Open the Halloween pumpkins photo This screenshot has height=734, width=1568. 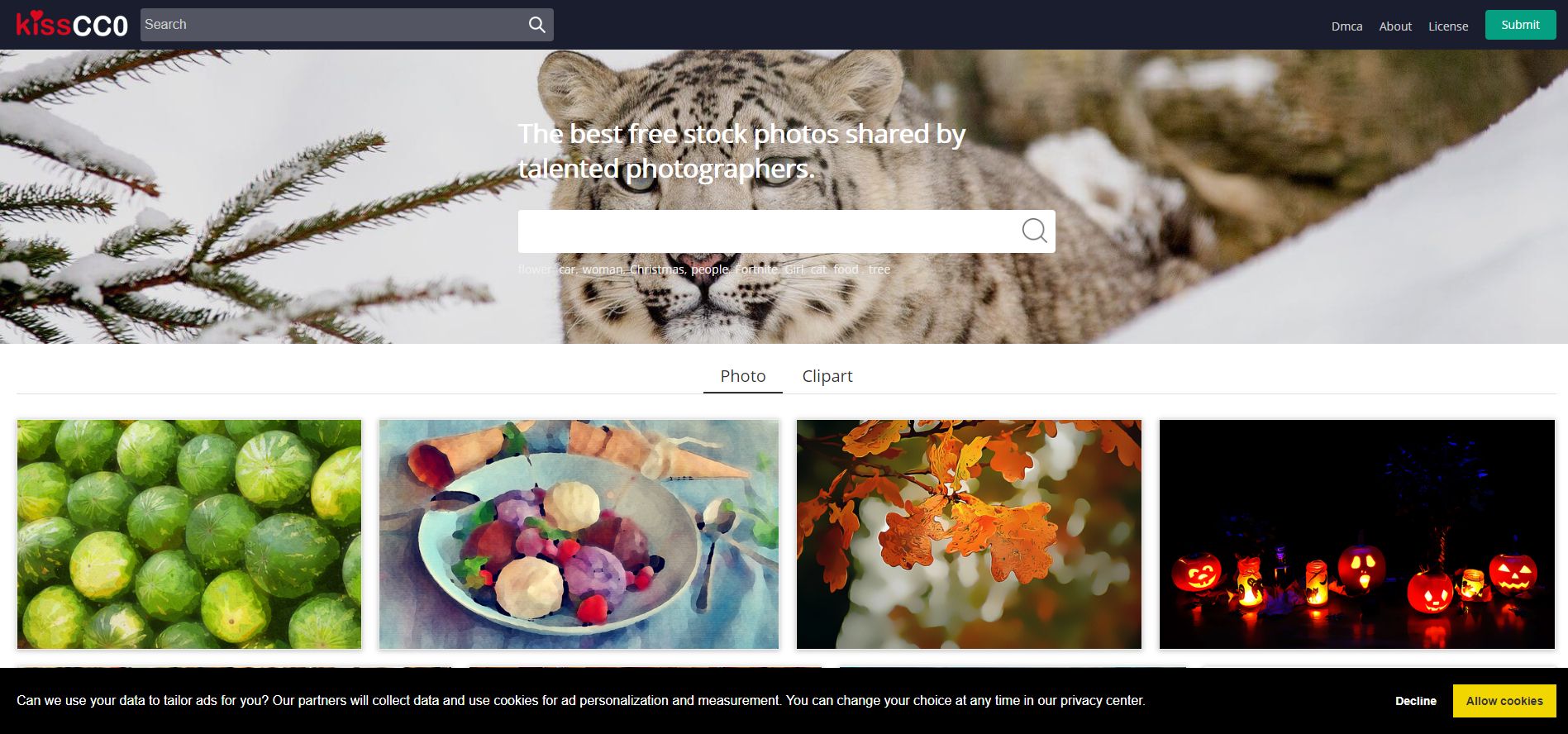[1357, 534]
